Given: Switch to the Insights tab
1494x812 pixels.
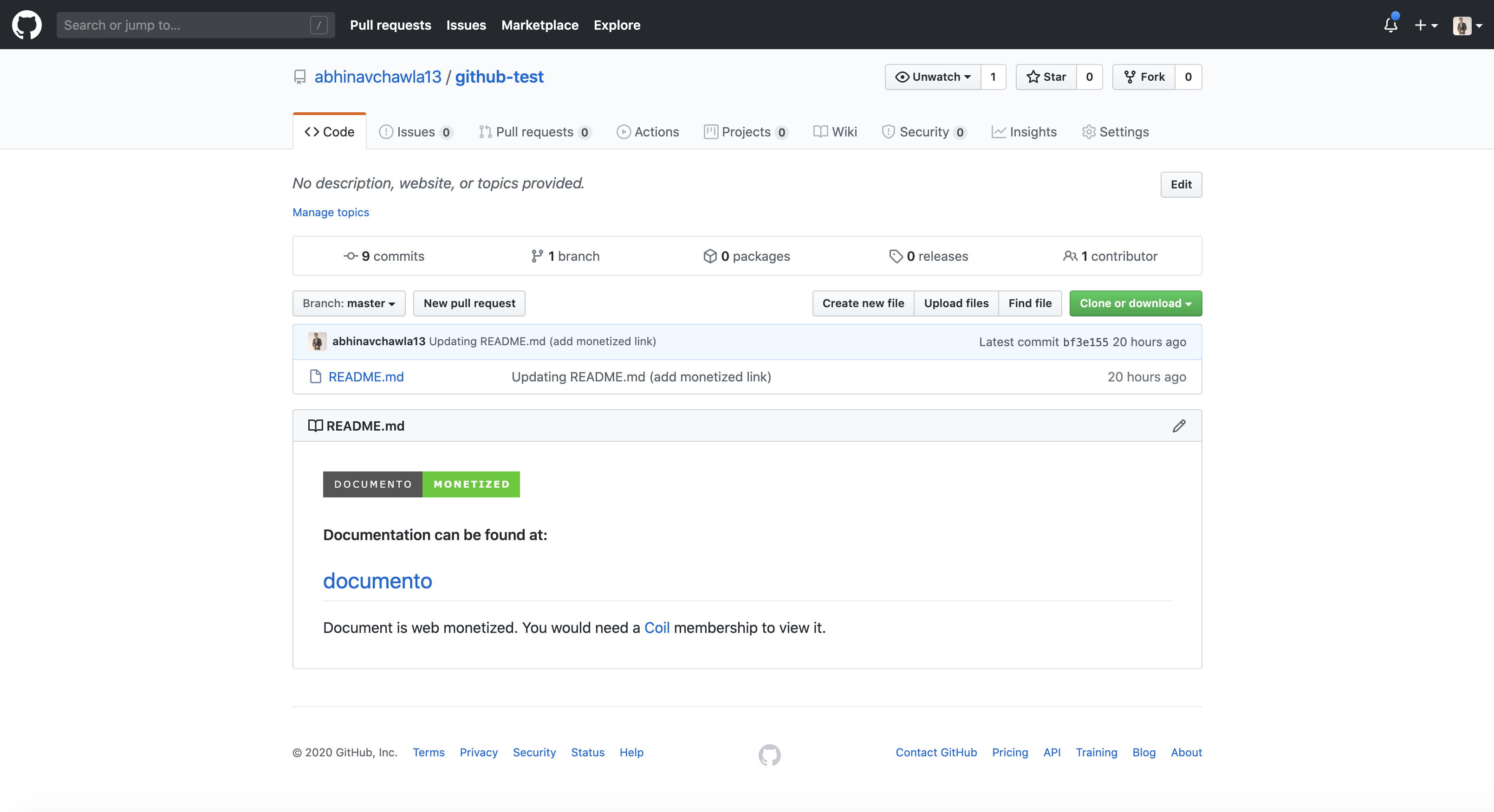Looking at the screenshot, I should coord(1024,132).
